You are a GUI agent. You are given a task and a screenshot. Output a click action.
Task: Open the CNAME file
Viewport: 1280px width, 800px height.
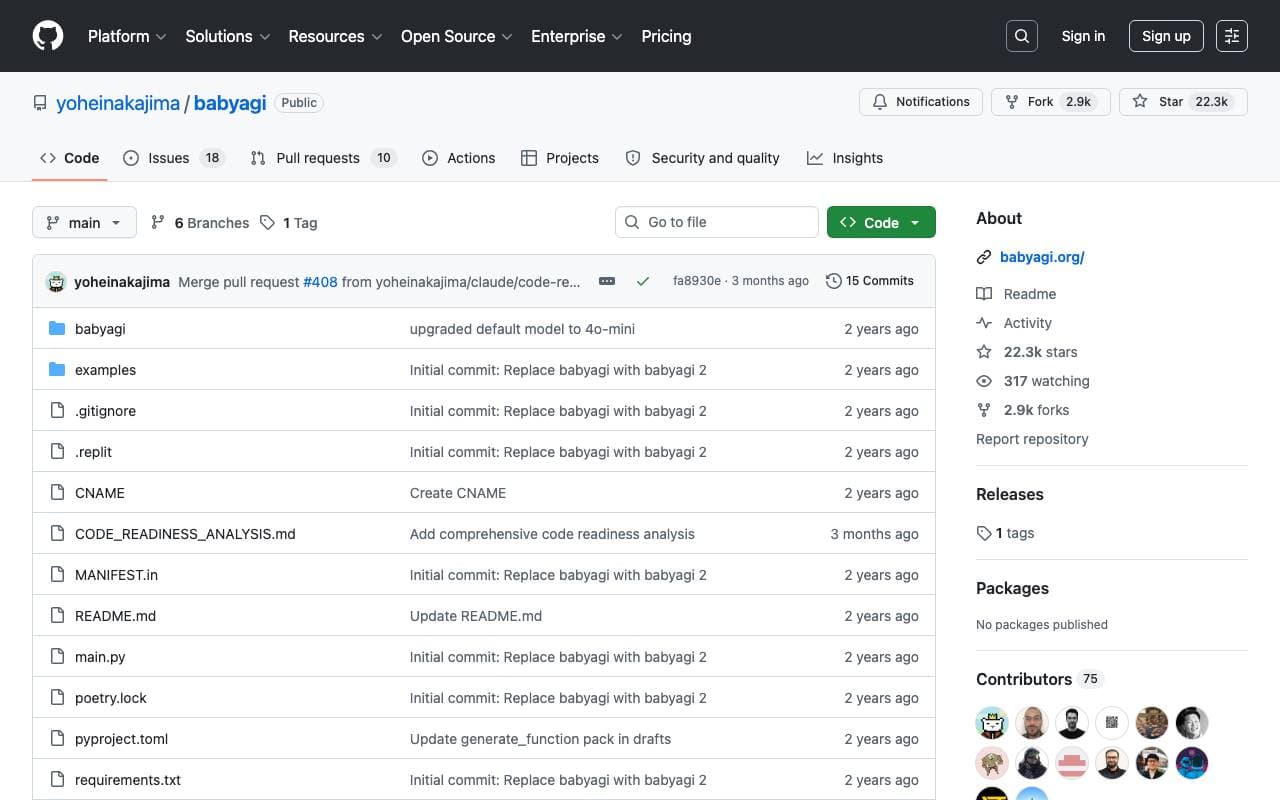(100, 493)
